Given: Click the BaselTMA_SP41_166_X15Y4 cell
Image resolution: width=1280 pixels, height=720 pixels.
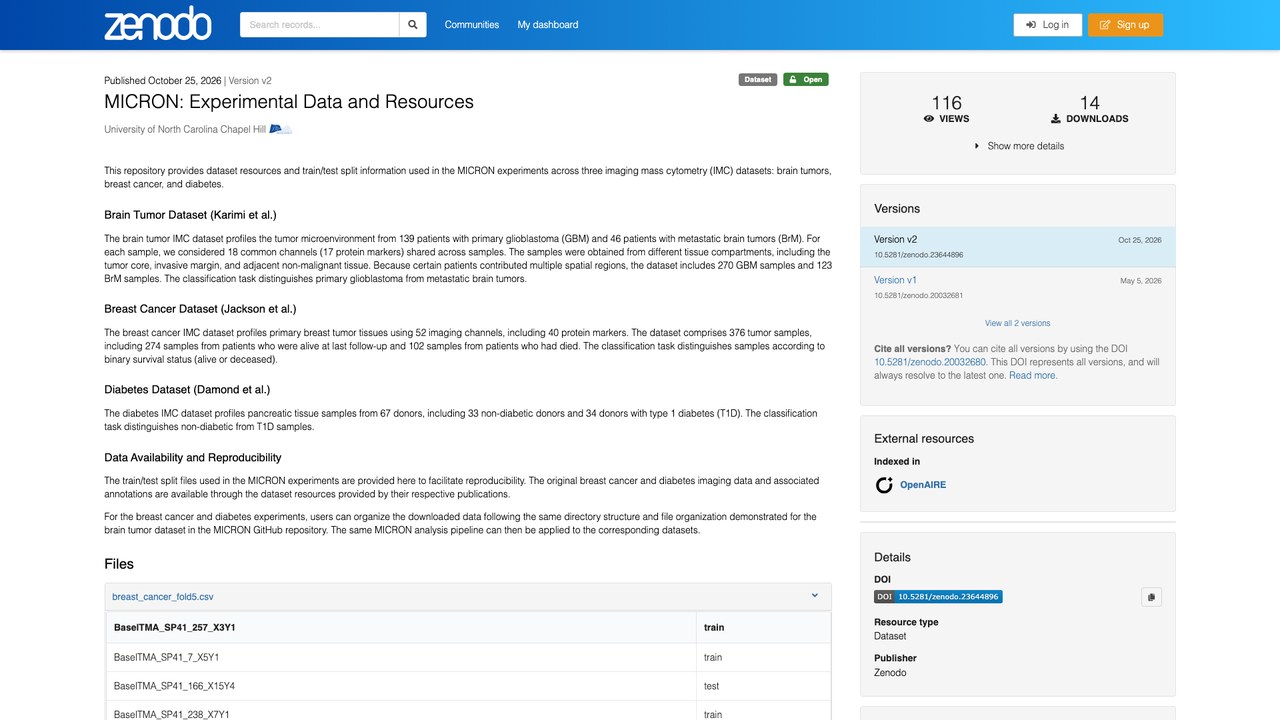Looking at the screenshot, I should pos(401,686).
